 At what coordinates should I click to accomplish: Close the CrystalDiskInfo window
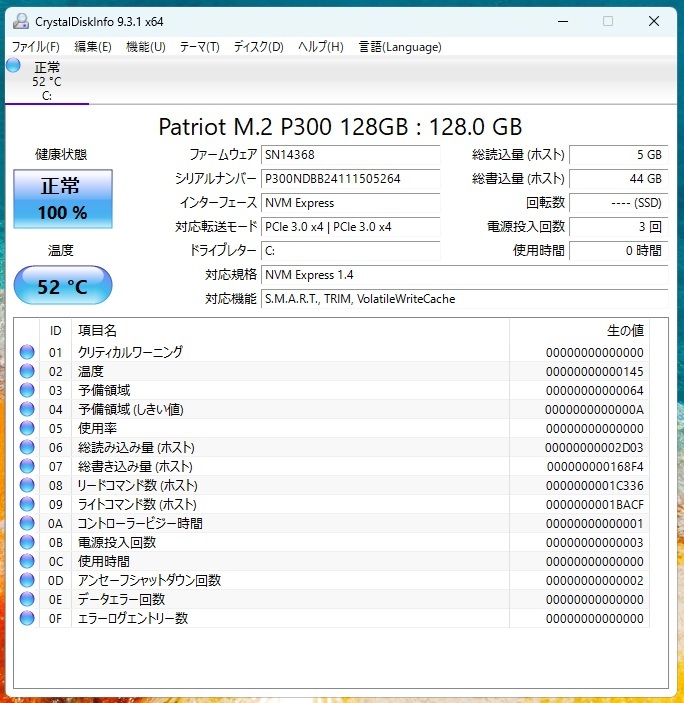(x=654, y=21)
